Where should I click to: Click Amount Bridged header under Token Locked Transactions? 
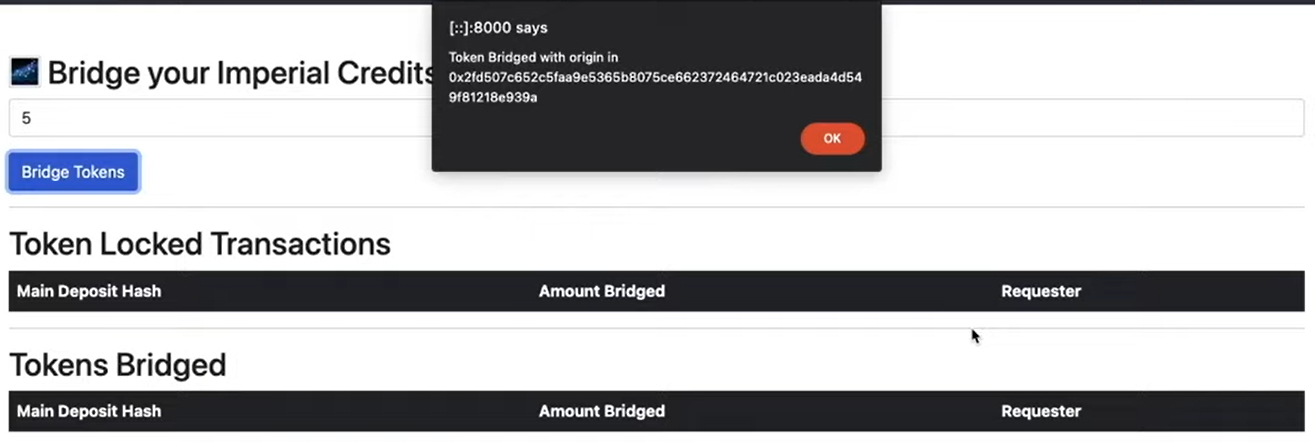coord(602,291)
